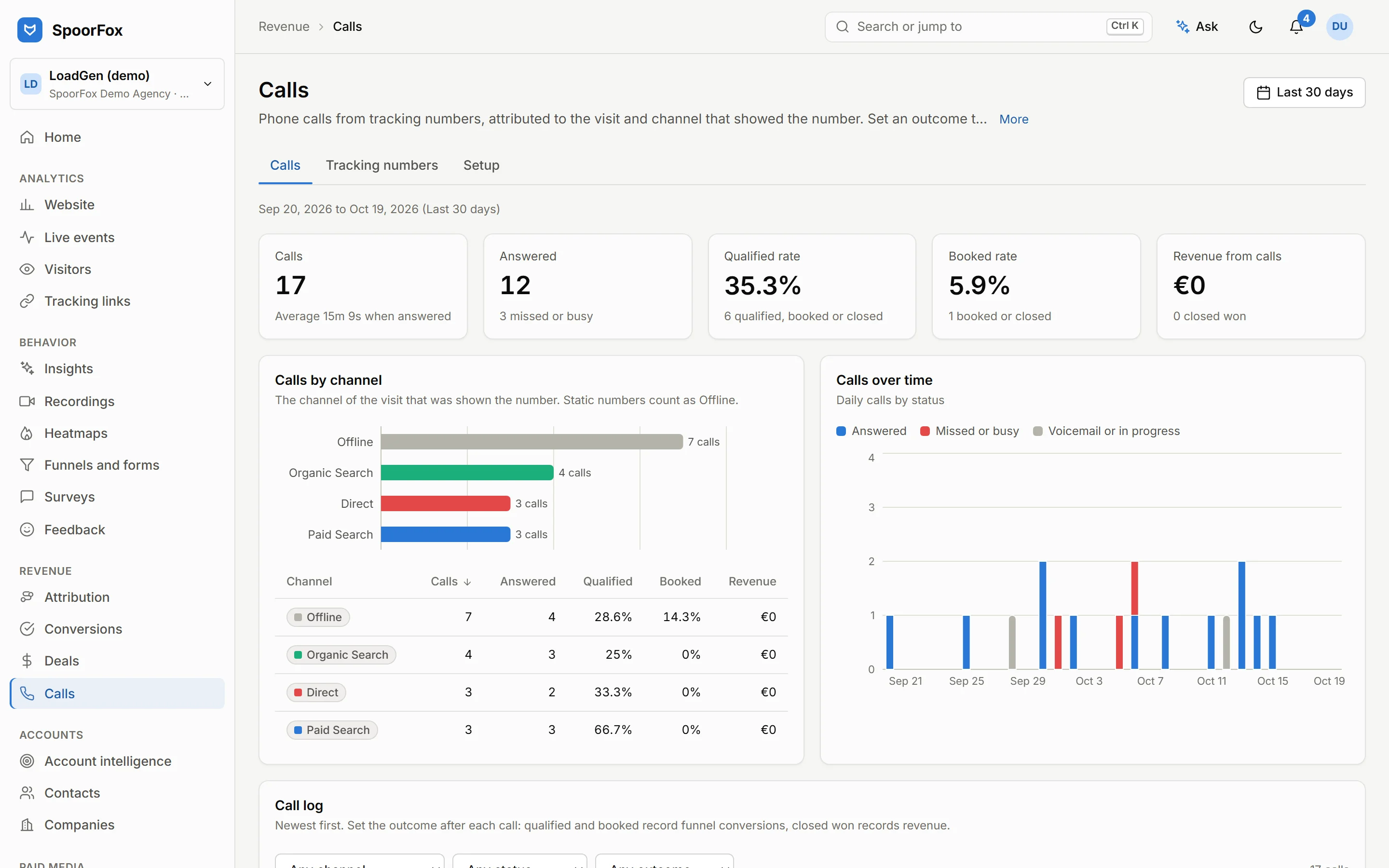
Task: Click Calls breadcrumb text
Action: pos(347,27)
